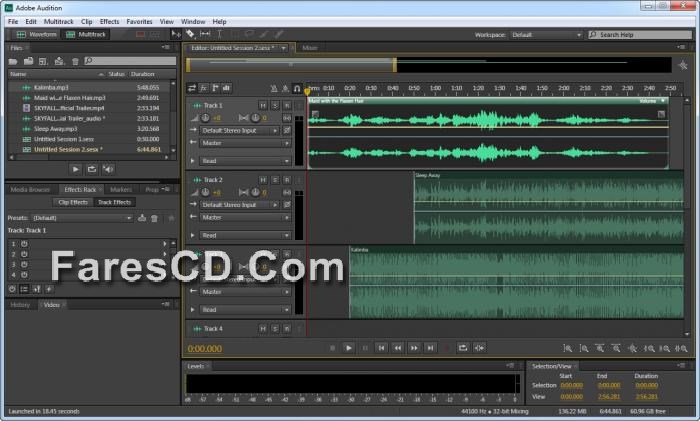The width and height of the screenshot is (700, 421).
Task: Click Insert into Multitrack icon in Files panel
Action: 59,61
